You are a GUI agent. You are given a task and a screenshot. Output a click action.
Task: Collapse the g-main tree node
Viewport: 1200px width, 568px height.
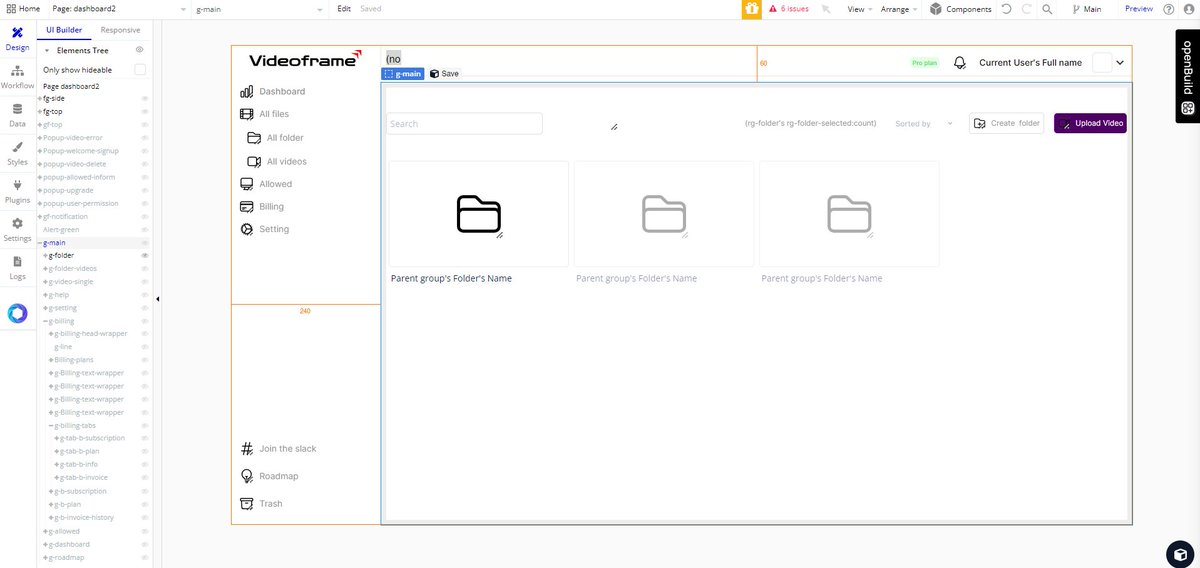(40, 243)
